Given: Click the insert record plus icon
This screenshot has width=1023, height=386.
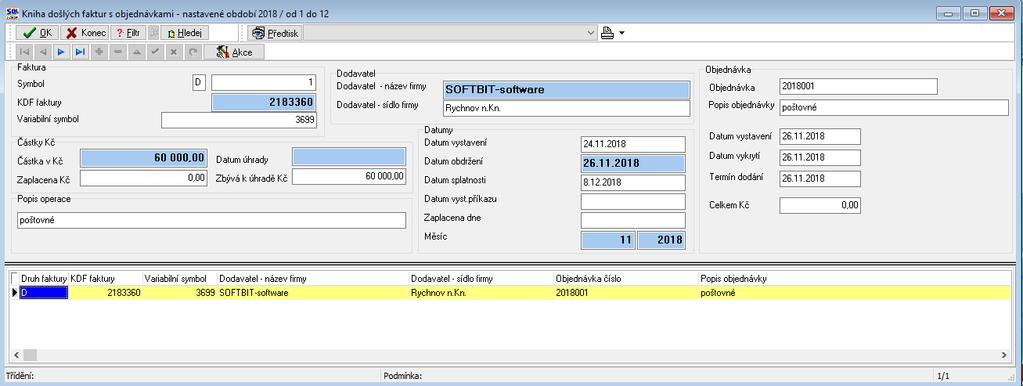Looking at the screenshot, I should point(99,52).
